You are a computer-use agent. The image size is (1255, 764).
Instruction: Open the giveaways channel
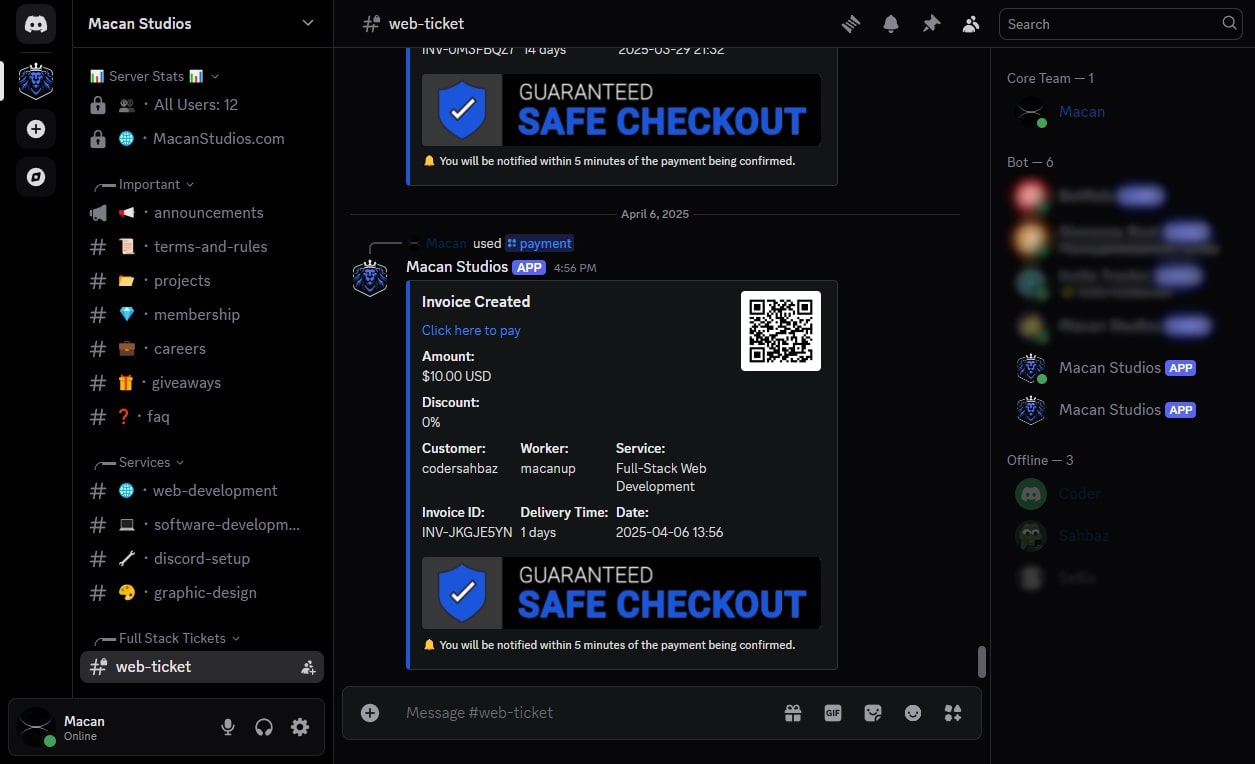(202, 383)
